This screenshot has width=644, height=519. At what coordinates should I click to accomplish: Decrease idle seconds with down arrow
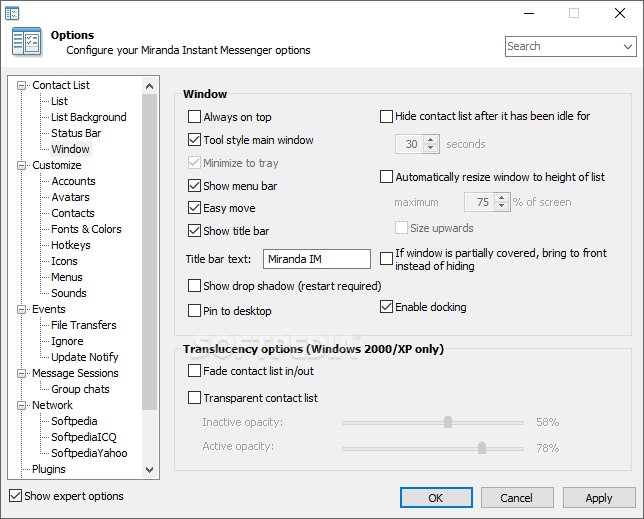point(430,148)
